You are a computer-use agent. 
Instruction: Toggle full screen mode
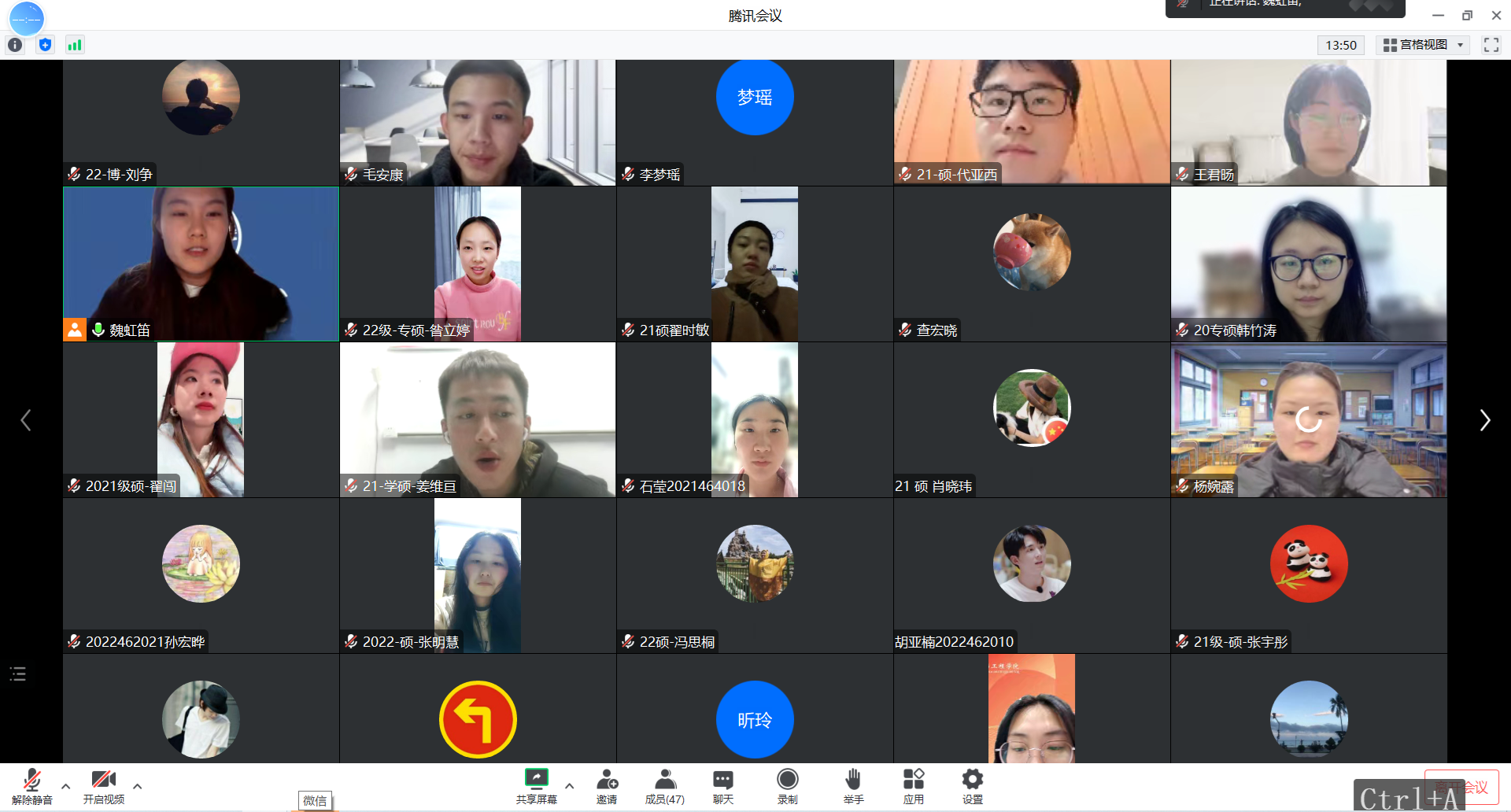tap(1491, 45)
